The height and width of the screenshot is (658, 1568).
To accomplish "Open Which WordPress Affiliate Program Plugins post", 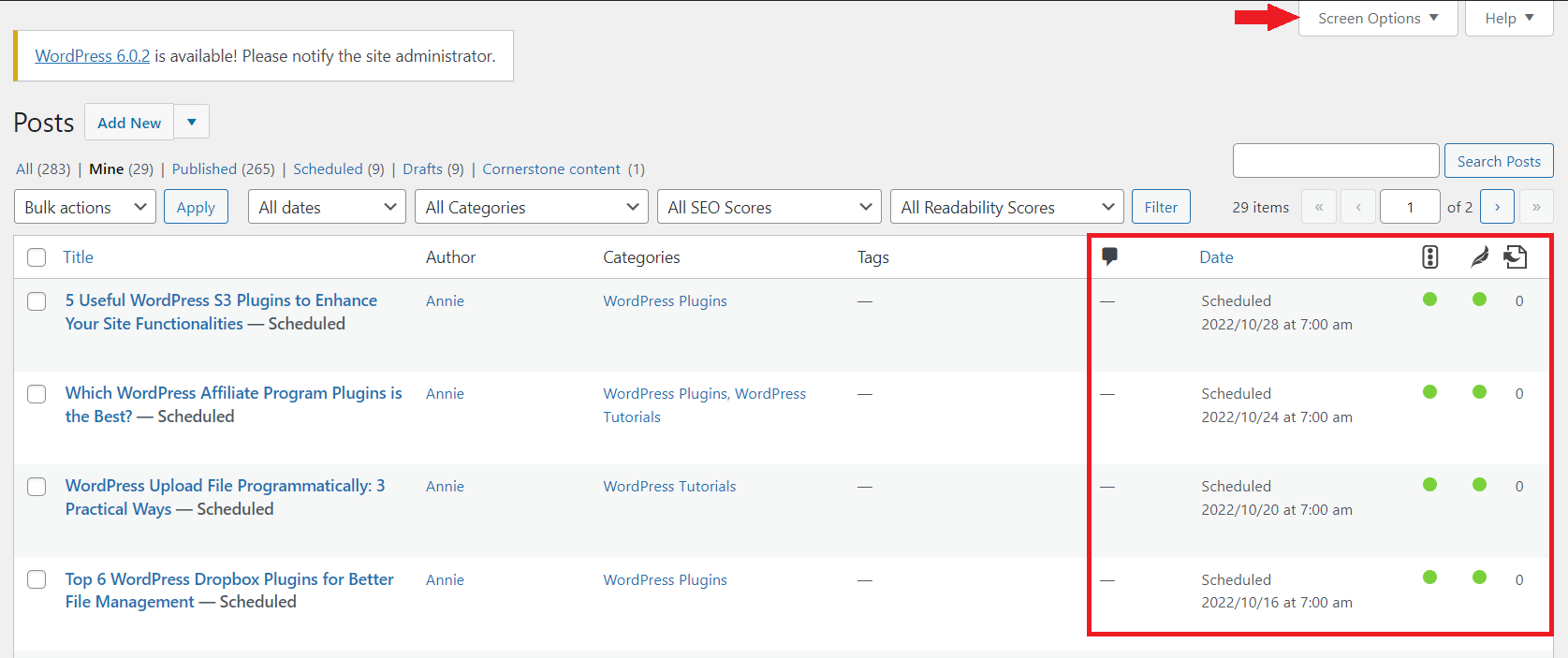I will click(233, 404).
